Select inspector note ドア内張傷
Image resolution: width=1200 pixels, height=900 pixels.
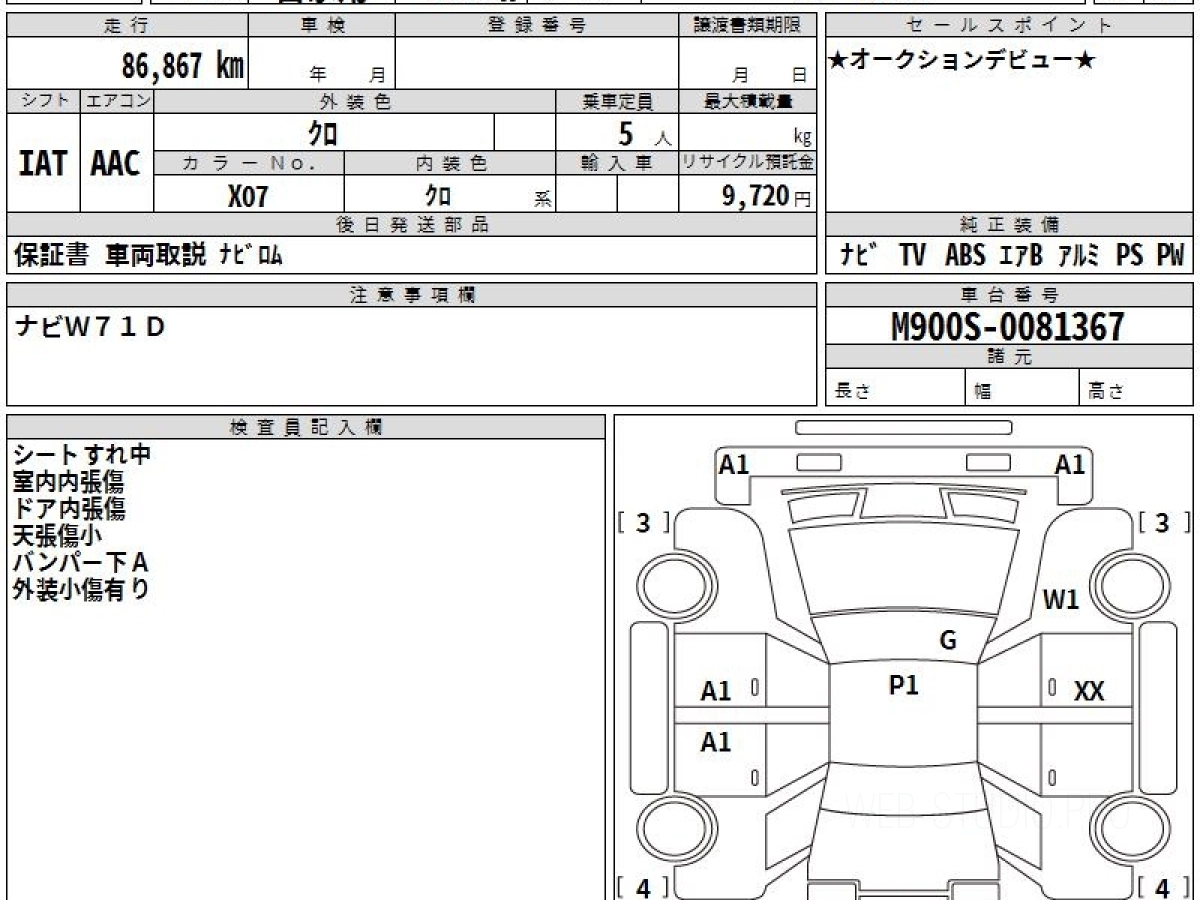(x=69, y=509)
